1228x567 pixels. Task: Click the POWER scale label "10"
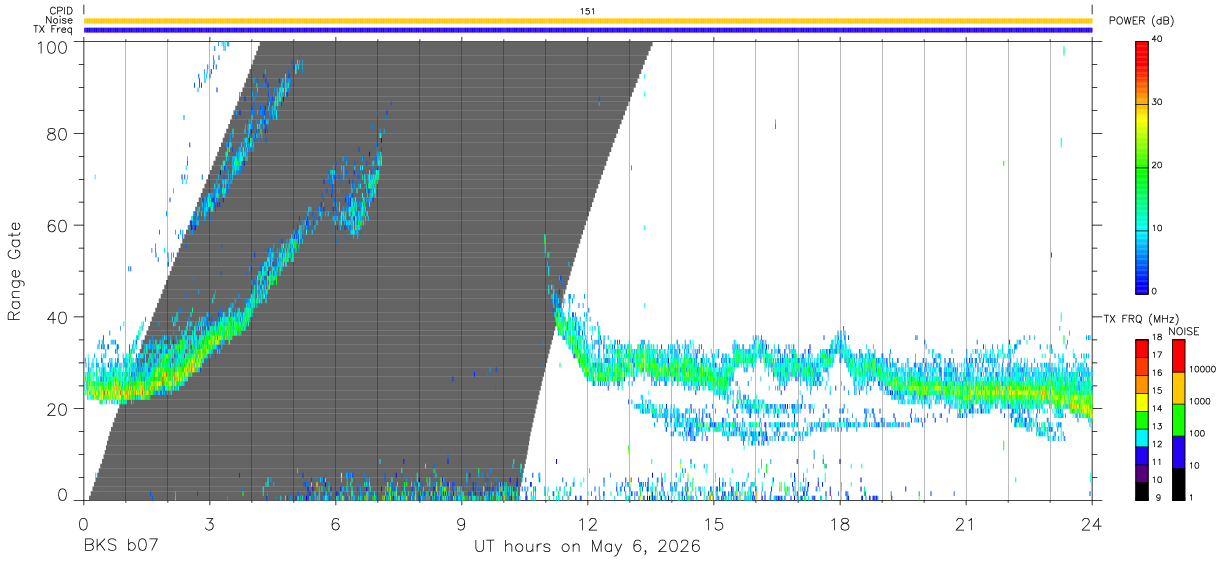pyautogui.click(x=1157, y=229)
